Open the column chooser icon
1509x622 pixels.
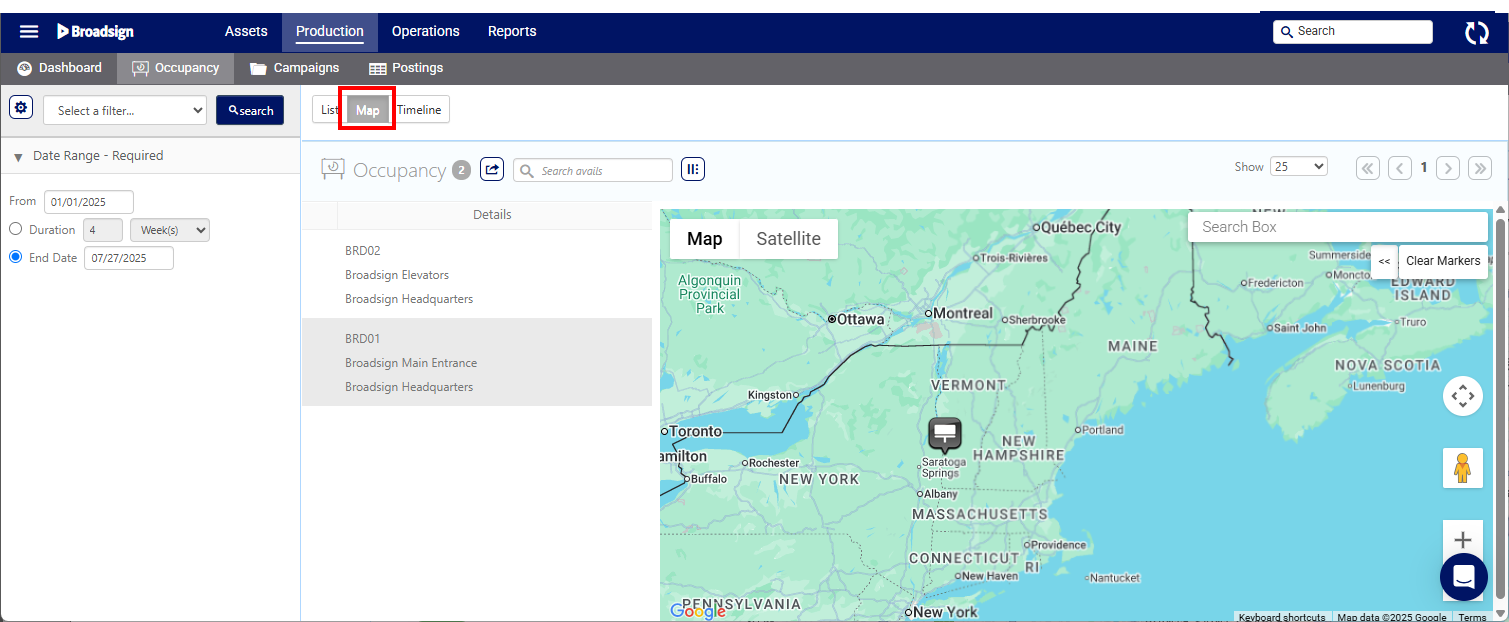click(x=693, y=169)
